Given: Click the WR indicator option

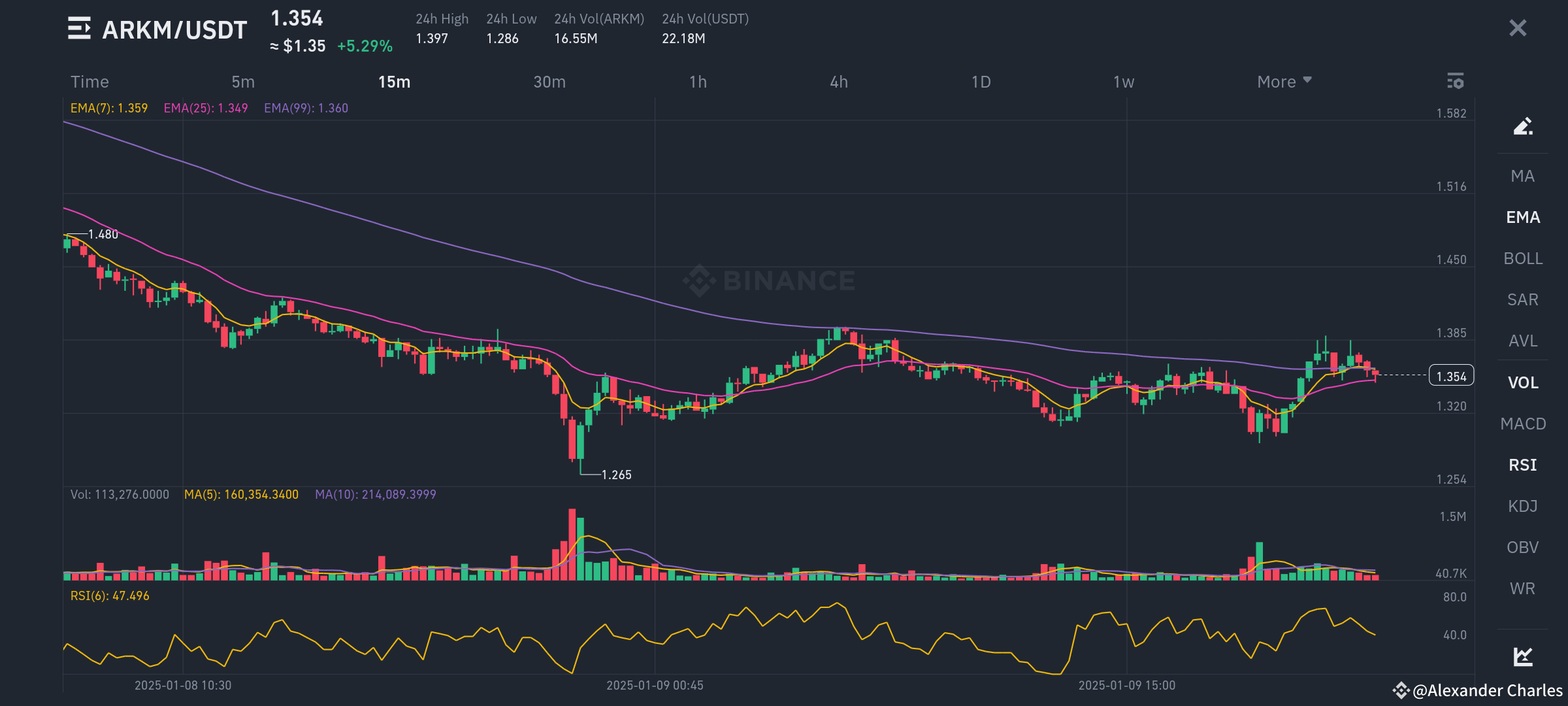Looking at the screenshot, I should [x=1522, y=588].
